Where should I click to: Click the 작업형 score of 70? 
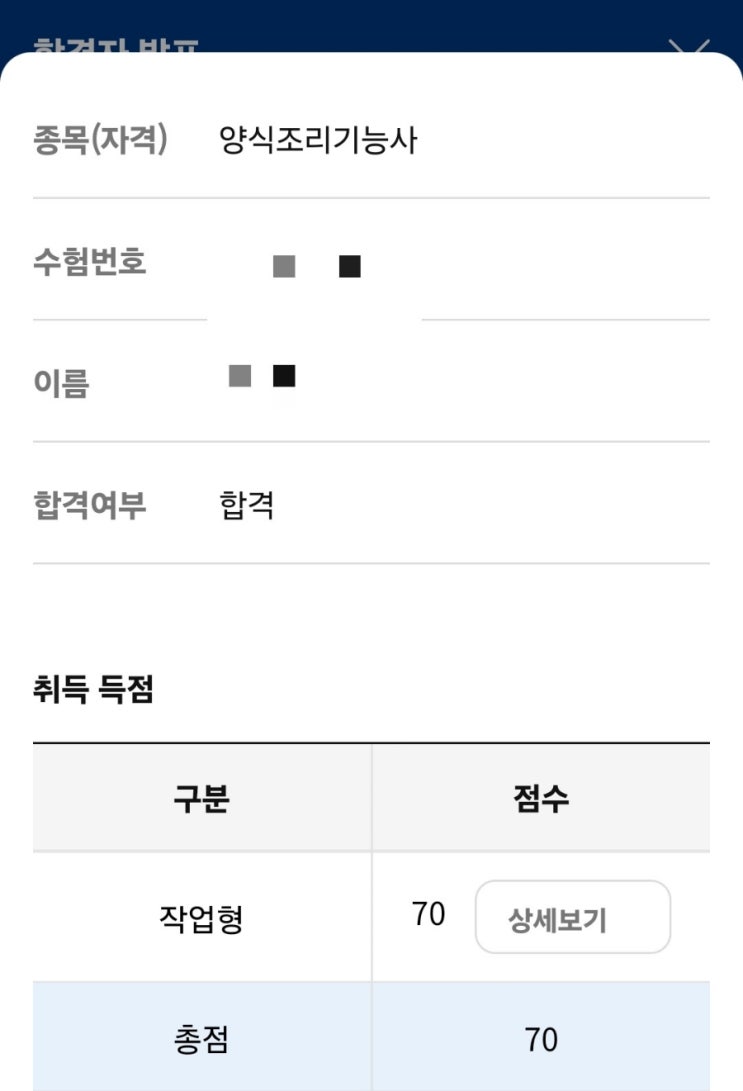click(428, 915)
